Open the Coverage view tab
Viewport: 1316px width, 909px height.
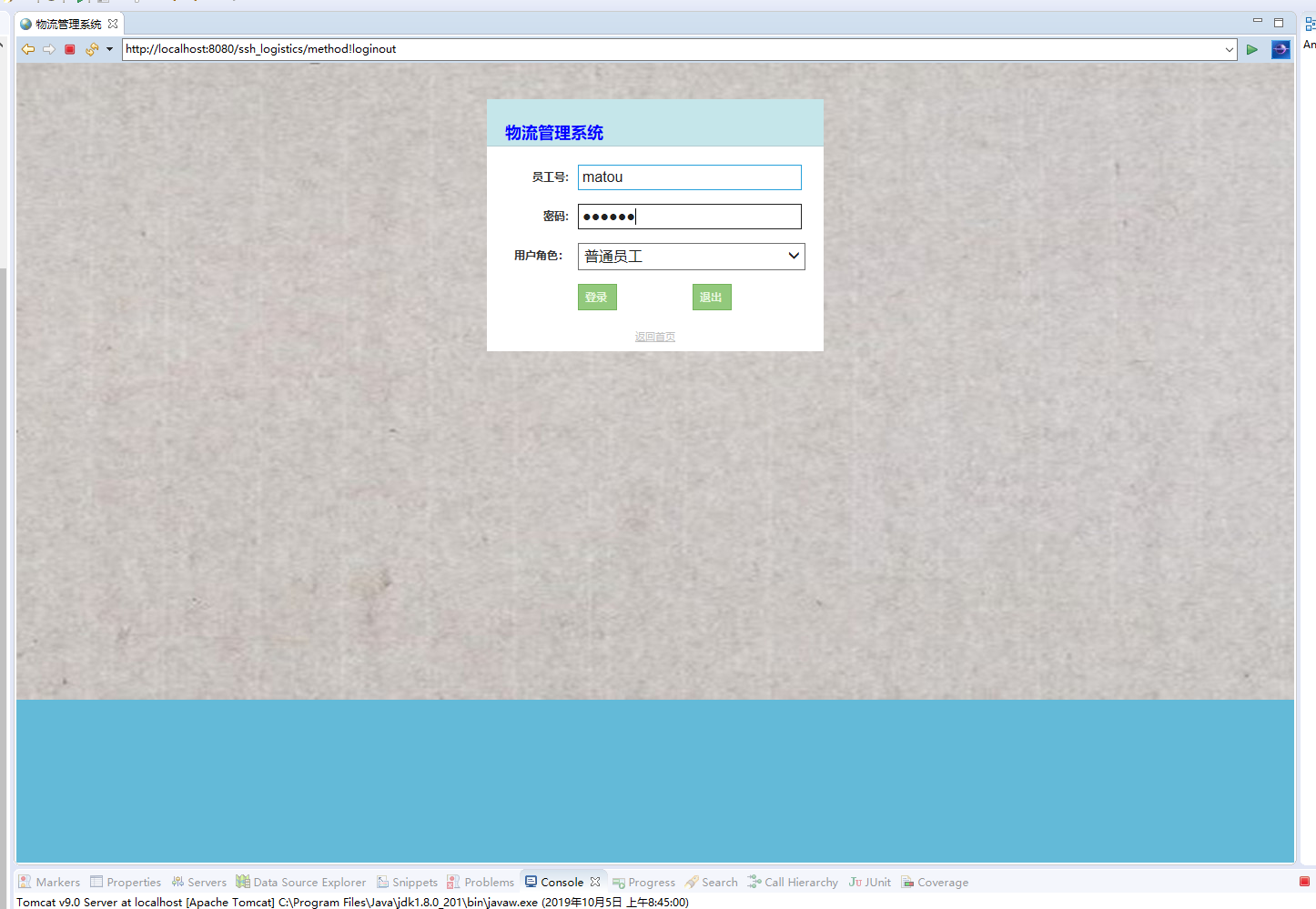pyautogui.click(x=935, y=882)
